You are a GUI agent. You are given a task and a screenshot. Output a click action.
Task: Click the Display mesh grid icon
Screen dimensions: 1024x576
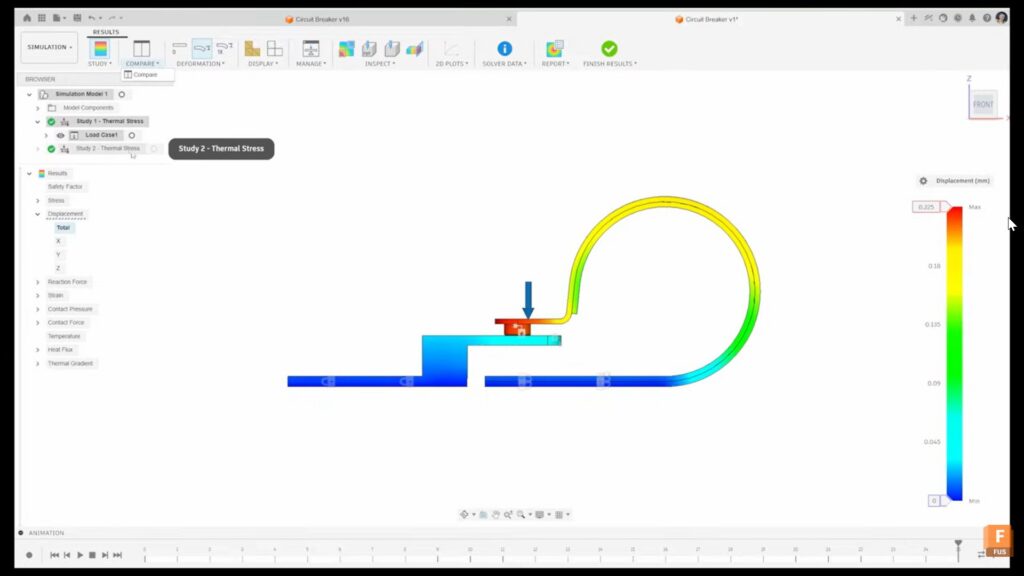pos(275,49)
